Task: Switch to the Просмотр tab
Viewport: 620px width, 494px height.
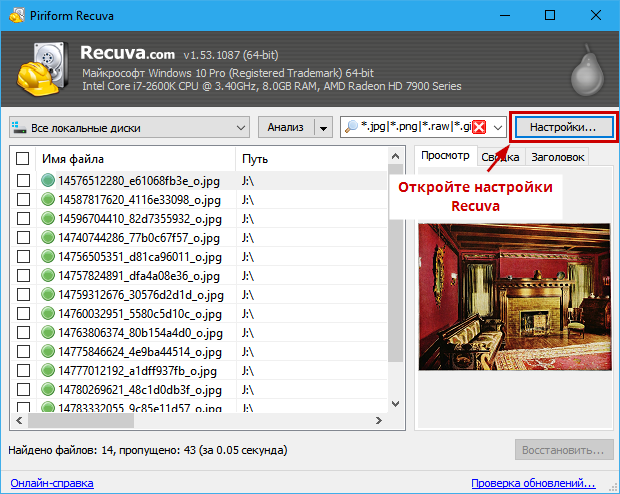Action: pyautogui.click(x=445, y=155)
